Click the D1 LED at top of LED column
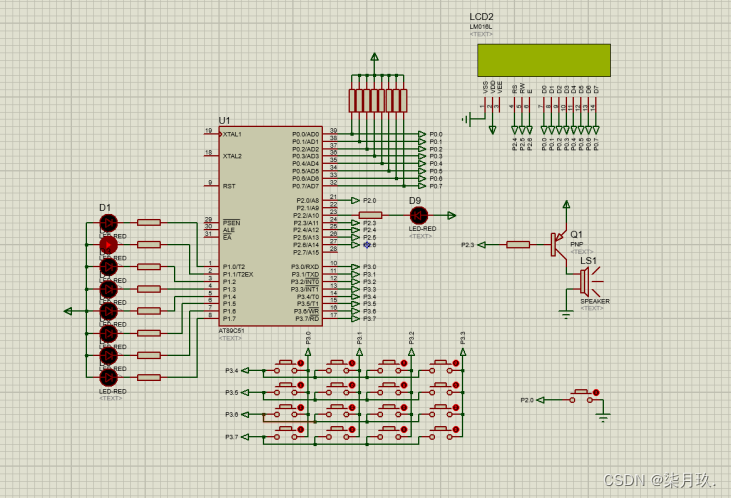This screenshot has width=731, height=498. [109, 223]
